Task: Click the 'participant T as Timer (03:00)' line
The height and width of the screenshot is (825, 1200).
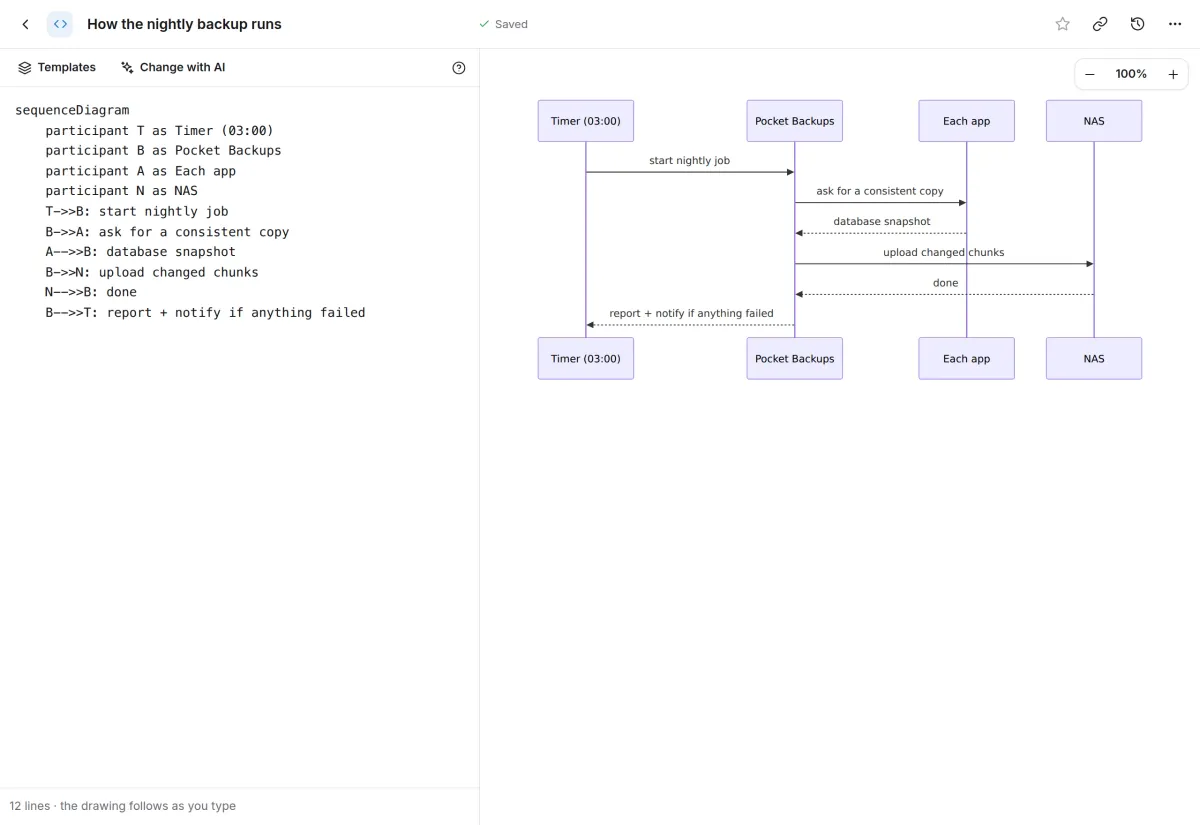Action: point(159,130)
